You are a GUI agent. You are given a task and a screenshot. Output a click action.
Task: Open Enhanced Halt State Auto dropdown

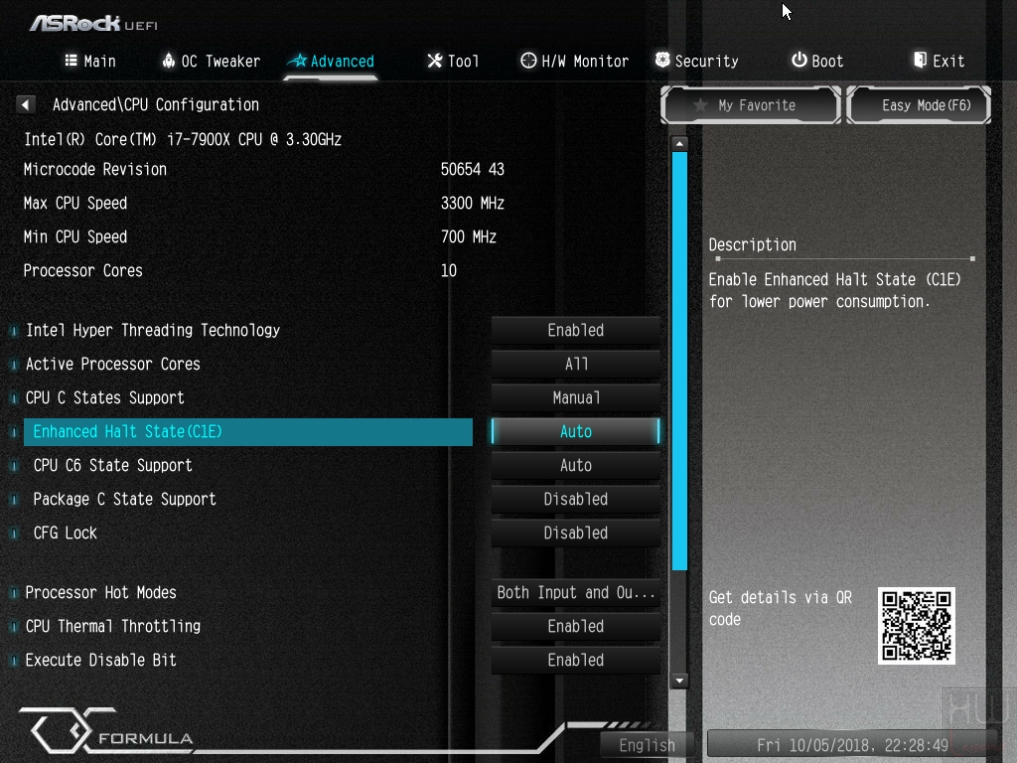coord(575,431)
